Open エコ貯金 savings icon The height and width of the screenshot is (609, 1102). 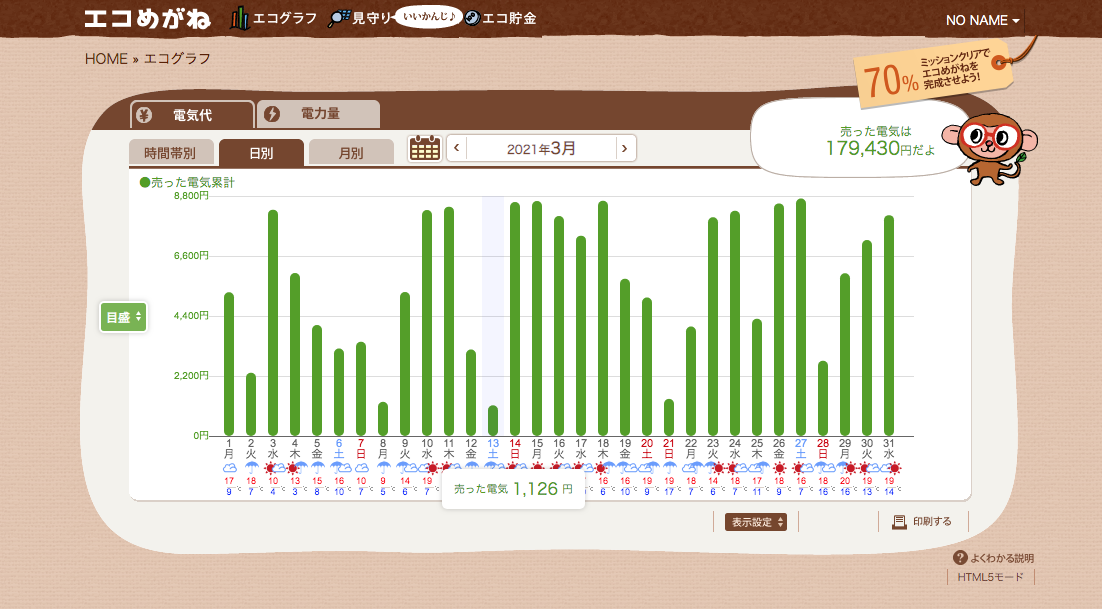tap(472, 18)
